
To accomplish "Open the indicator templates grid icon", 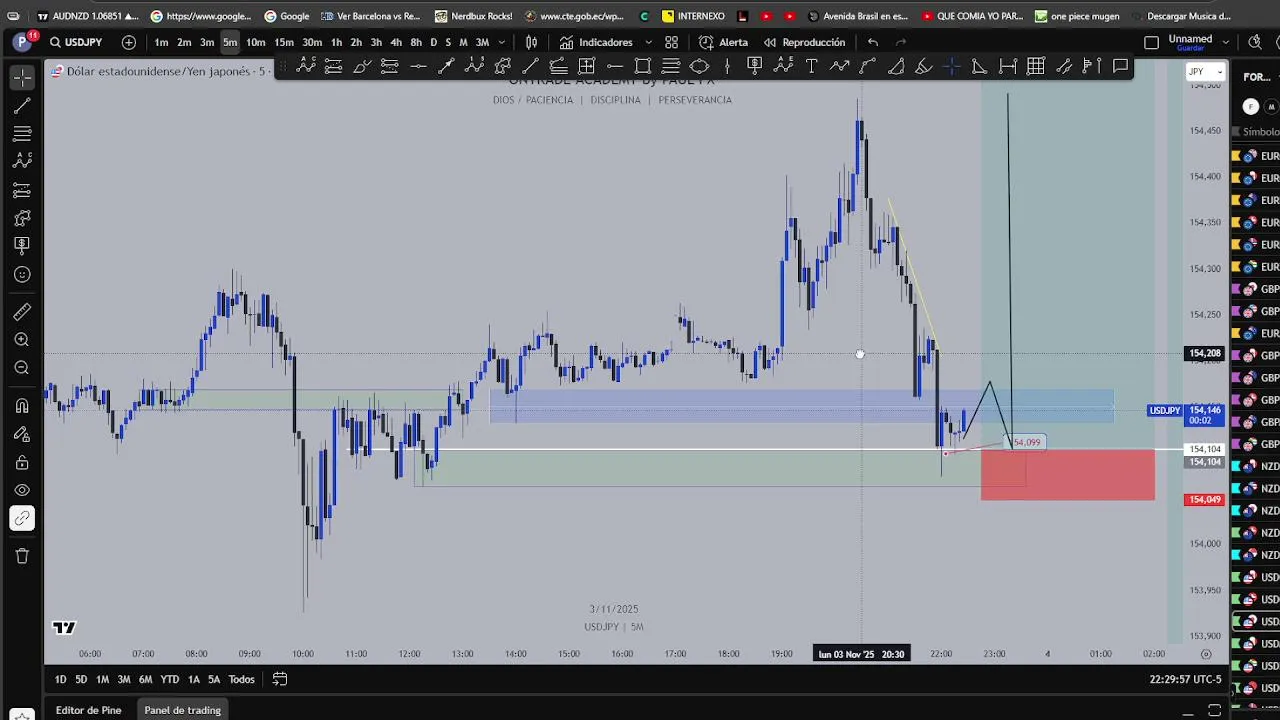I will pyautogui.click(x=671, y=42).
